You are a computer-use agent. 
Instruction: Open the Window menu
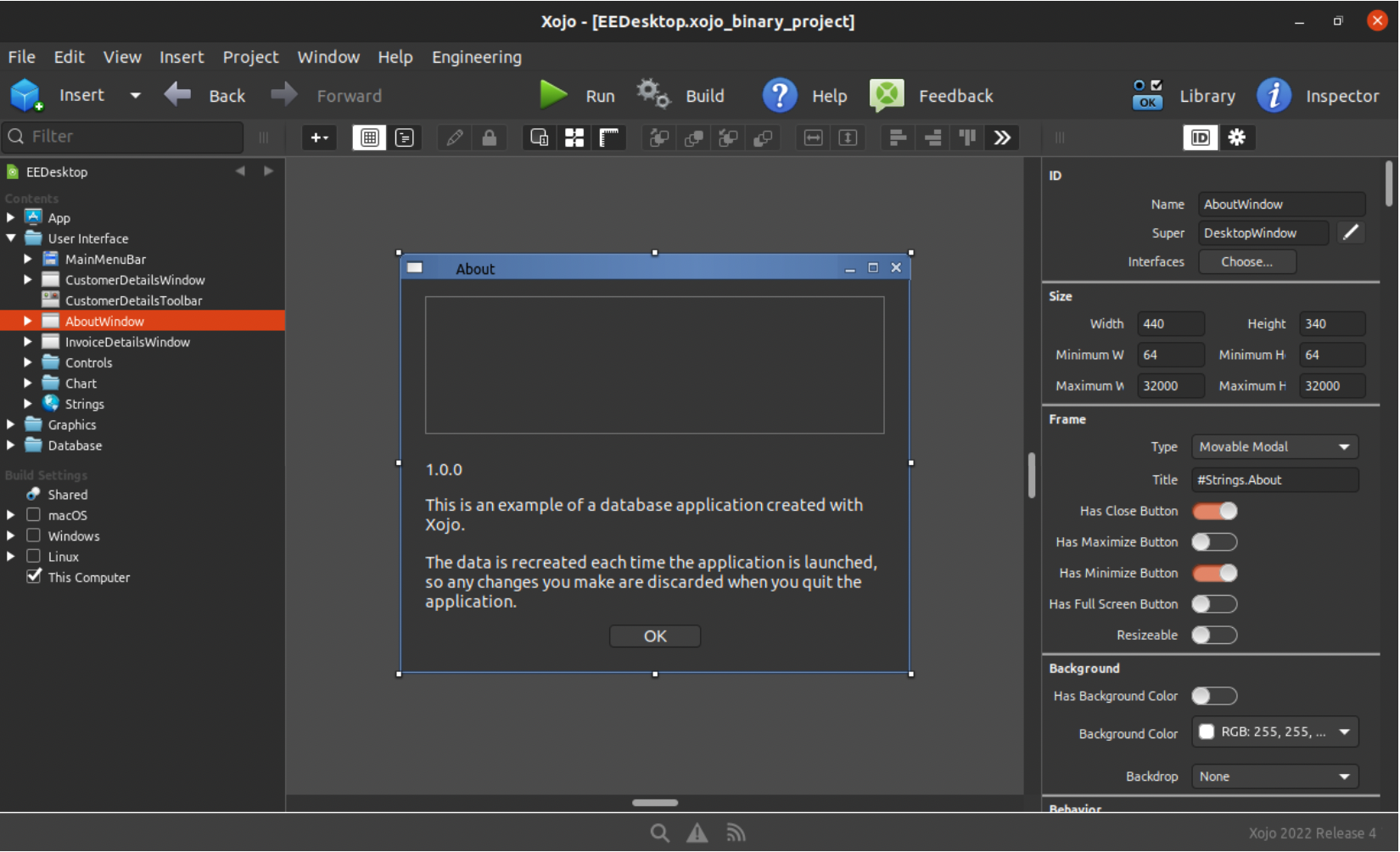(x=328, y=57)
